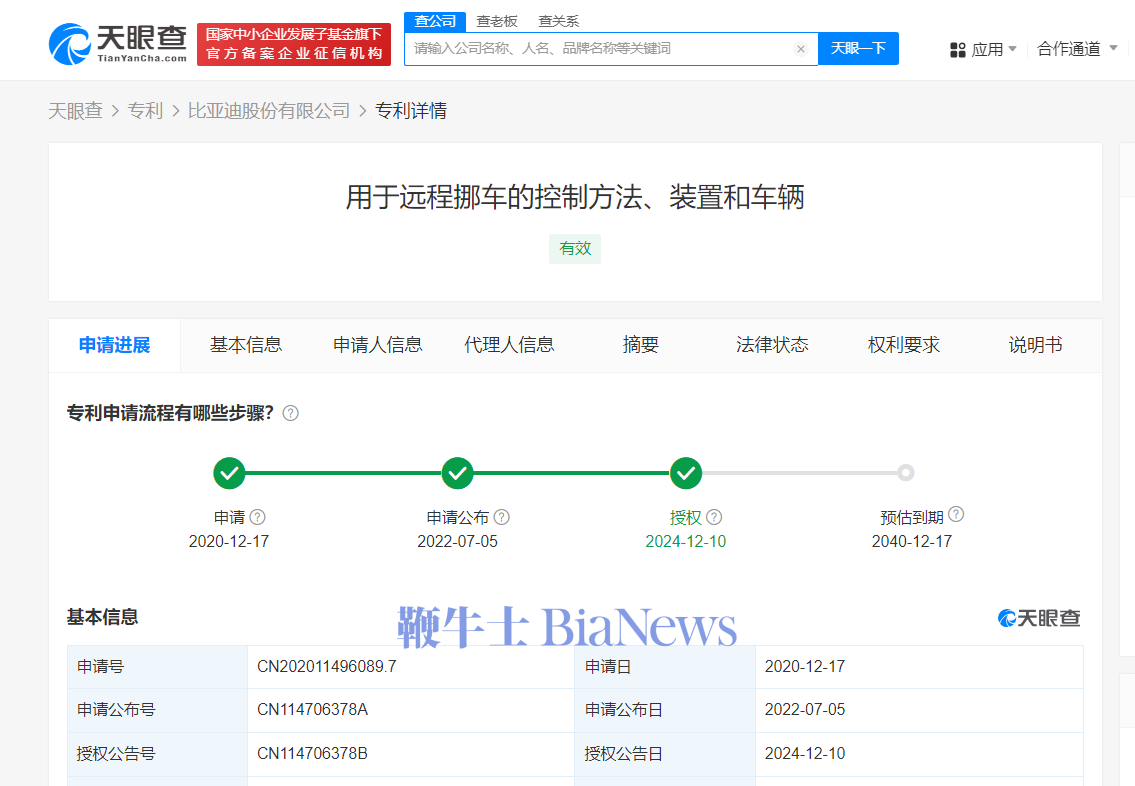
Task: Click help icon next to 预估到期 step
Action: point(955,514)
